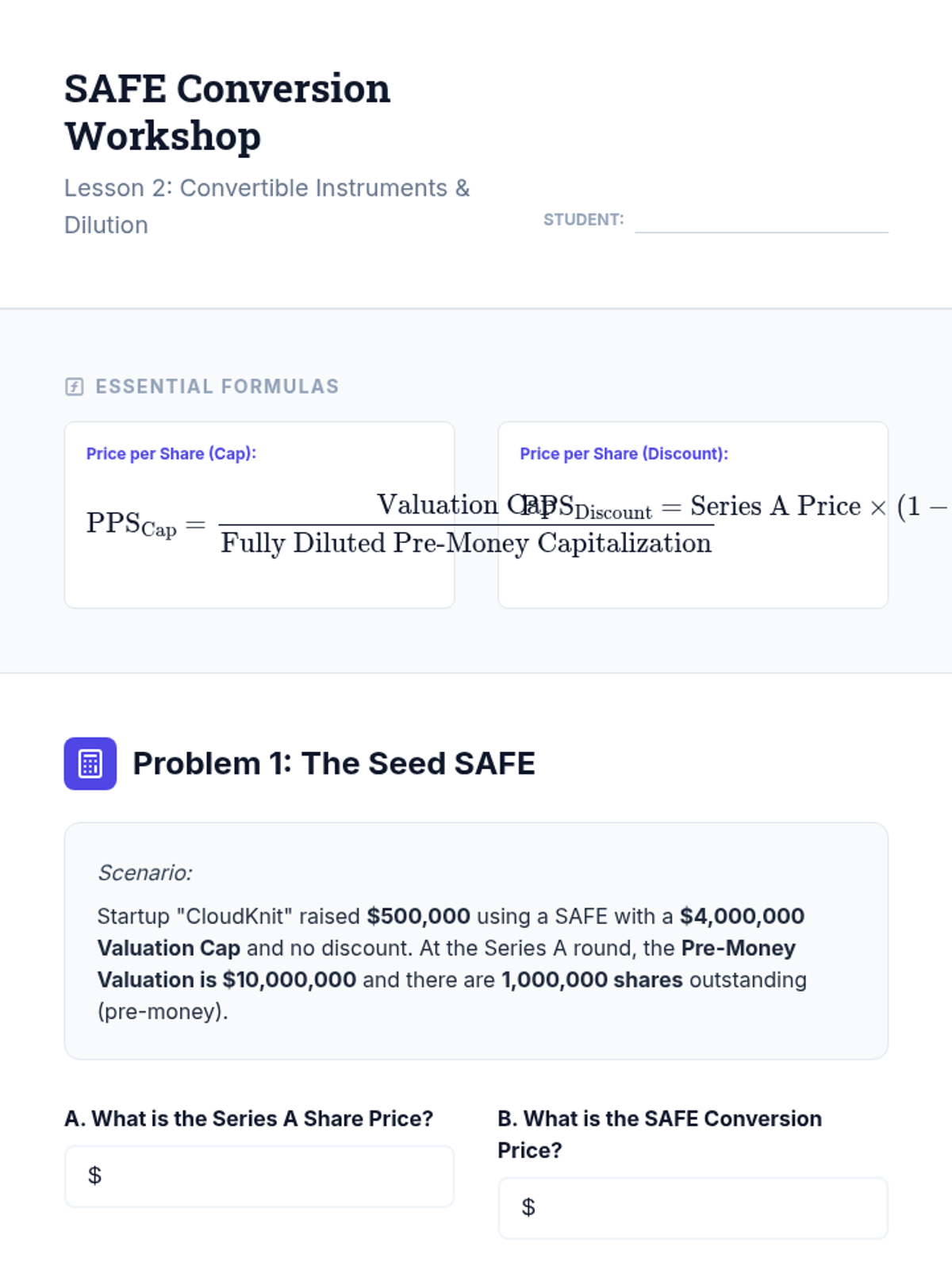The height and width of the screenshot is (1270, 952).
Task: Click the Essential Formulas section heading
Action: coord(217,387)
